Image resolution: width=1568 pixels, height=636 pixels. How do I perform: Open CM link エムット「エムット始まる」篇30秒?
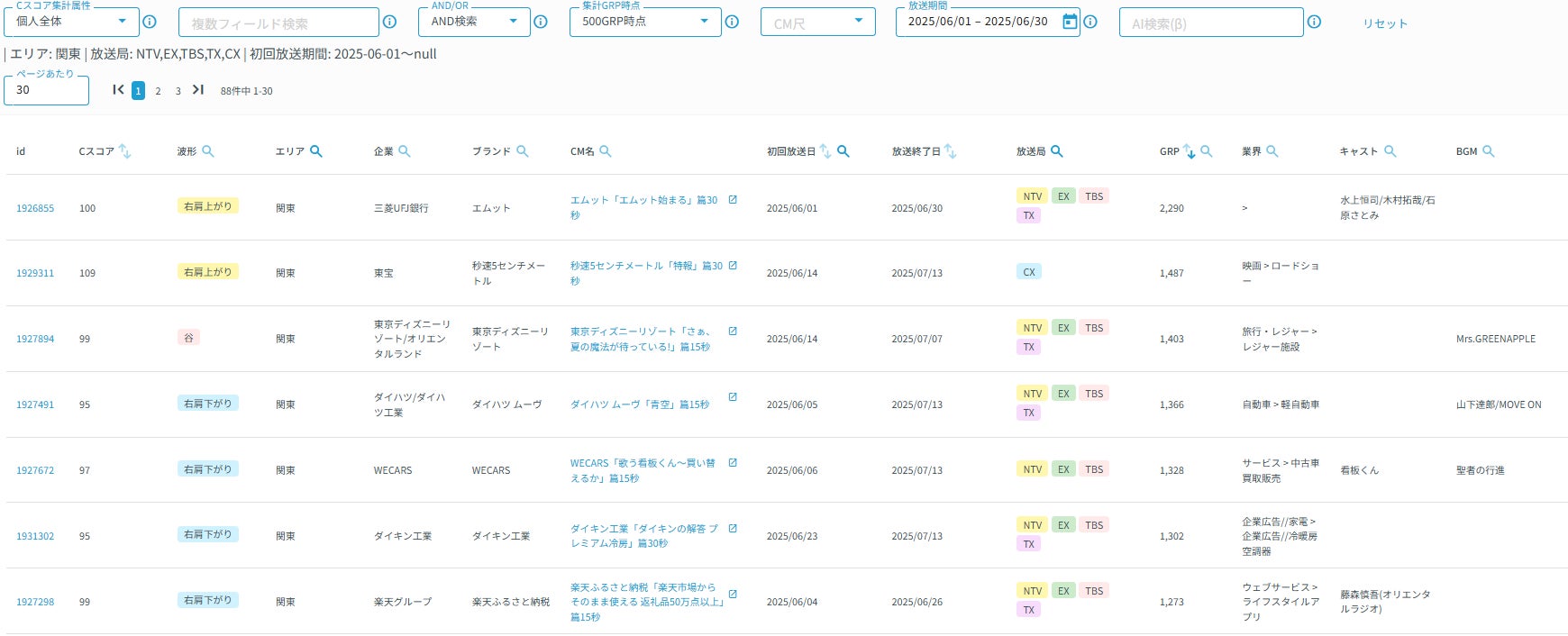(644, 207)
